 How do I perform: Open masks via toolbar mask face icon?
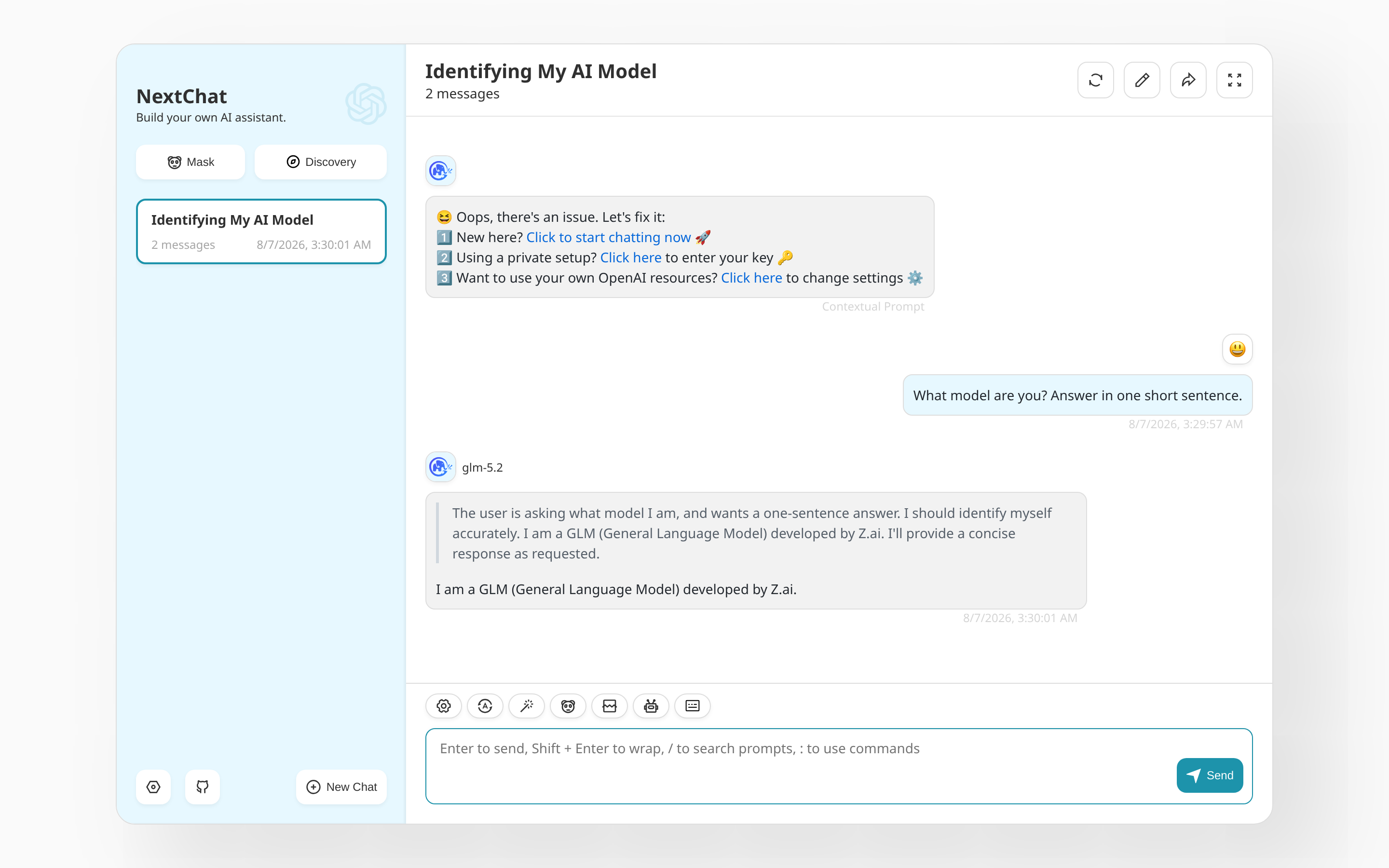(568, 706)
